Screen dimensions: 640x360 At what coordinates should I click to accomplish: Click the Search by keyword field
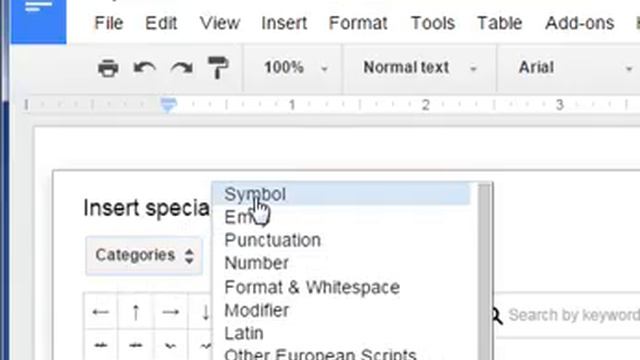coord(567,315)
